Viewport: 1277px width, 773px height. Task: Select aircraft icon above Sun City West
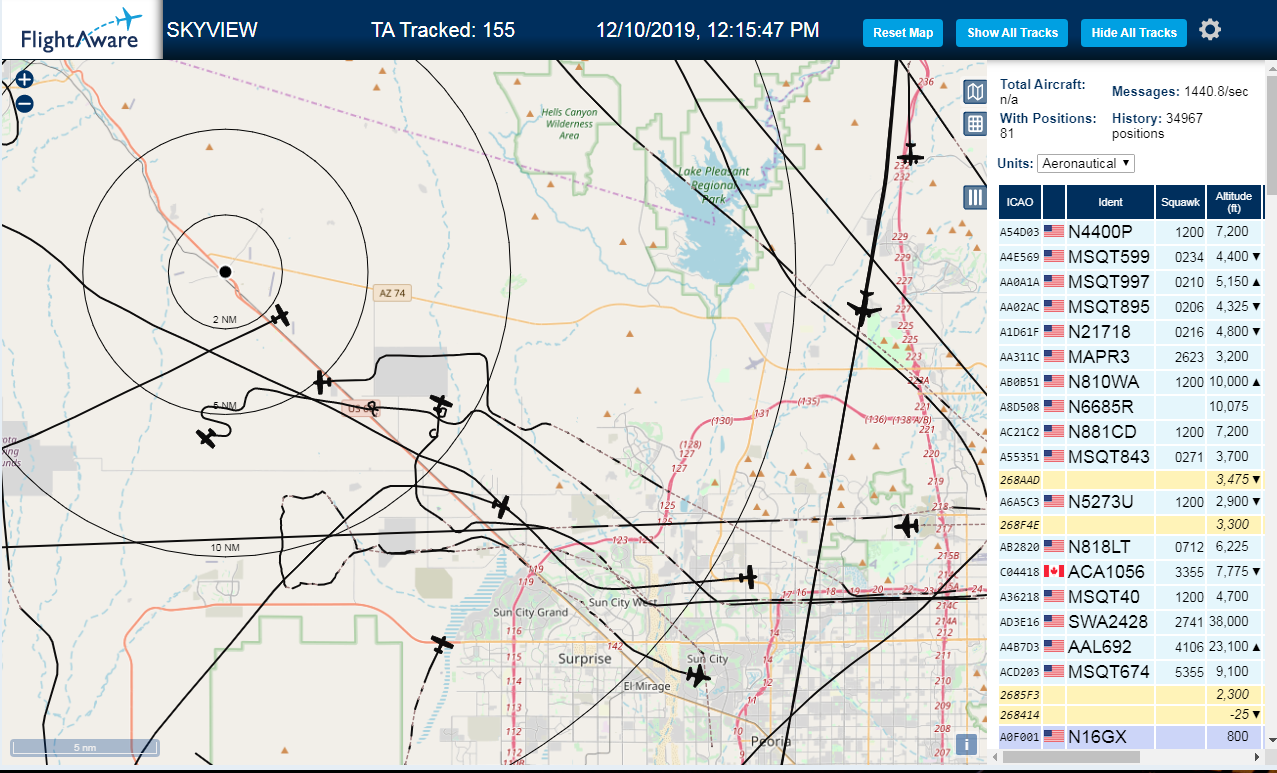[x=748, y=577]
